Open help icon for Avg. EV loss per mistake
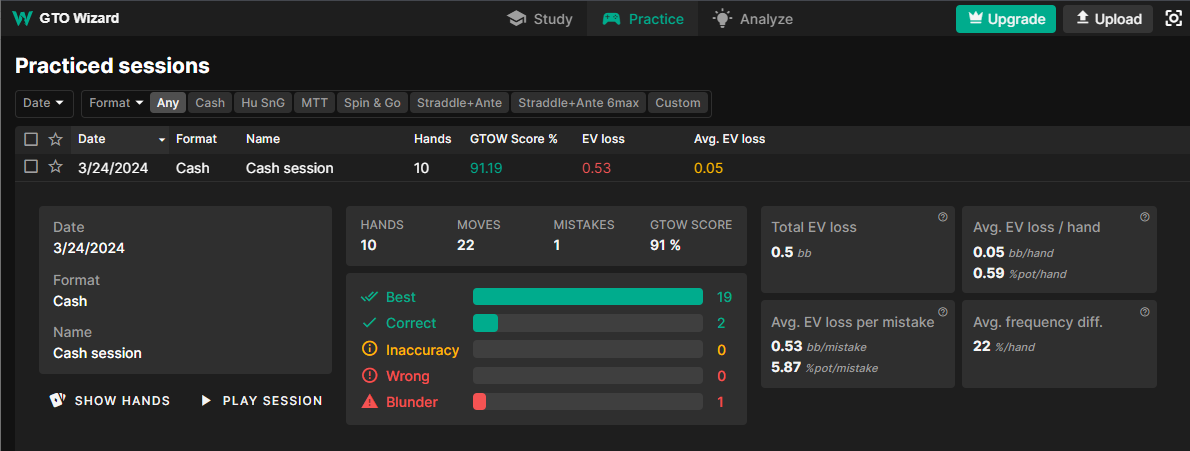This screenshot has width=1190, height=451. (943, 312)
